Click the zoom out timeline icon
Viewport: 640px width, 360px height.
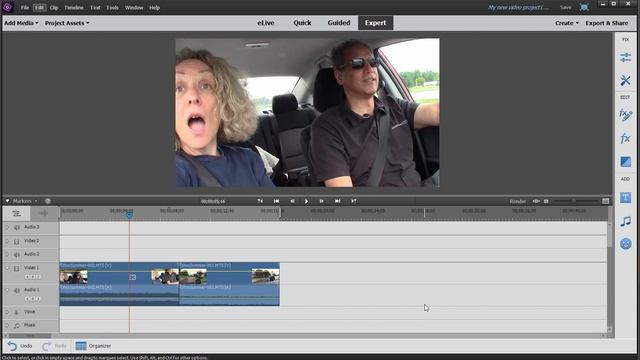click(546, 201)
